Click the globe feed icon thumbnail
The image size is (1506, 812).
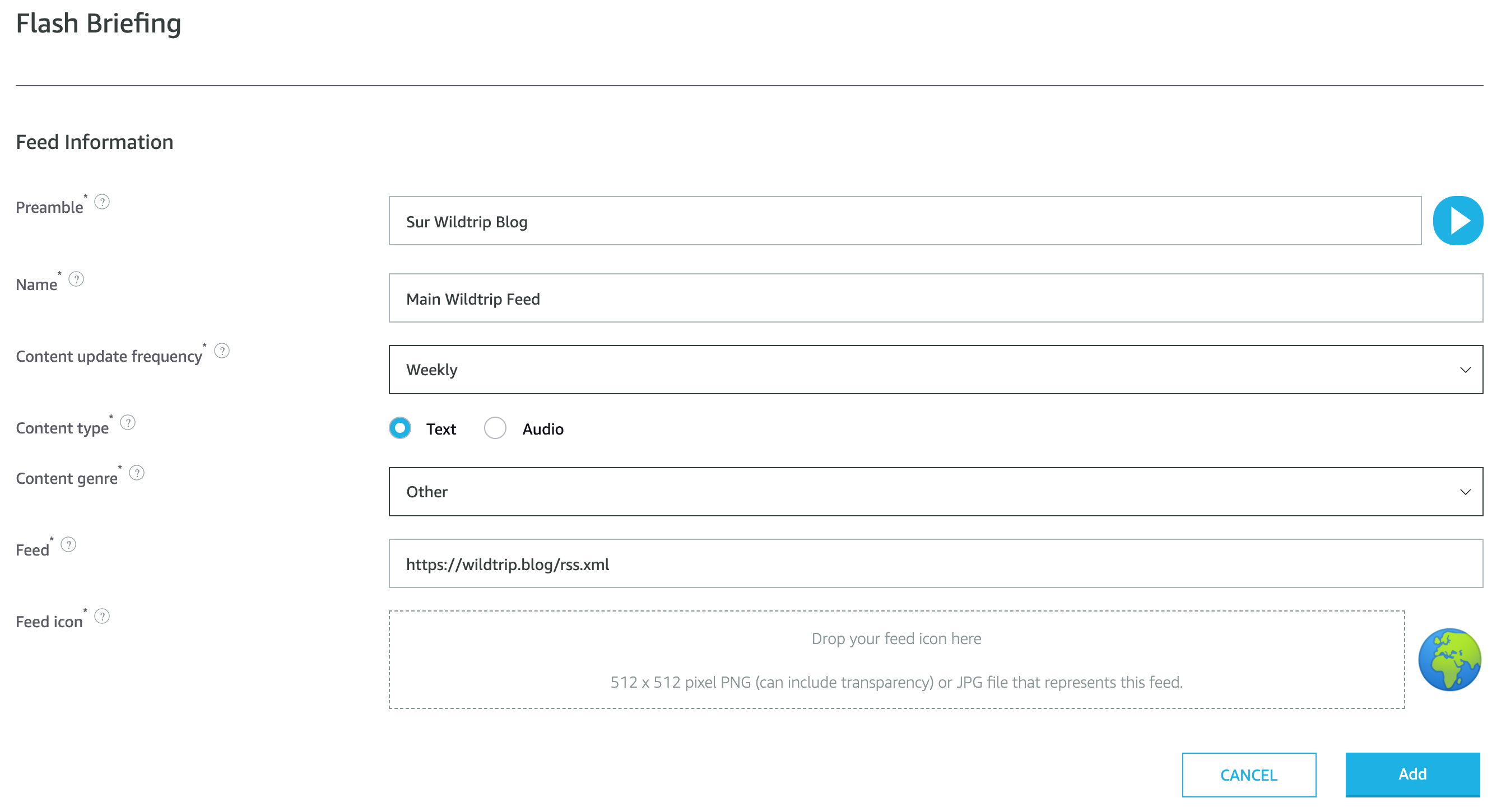tap(1449, 660)
